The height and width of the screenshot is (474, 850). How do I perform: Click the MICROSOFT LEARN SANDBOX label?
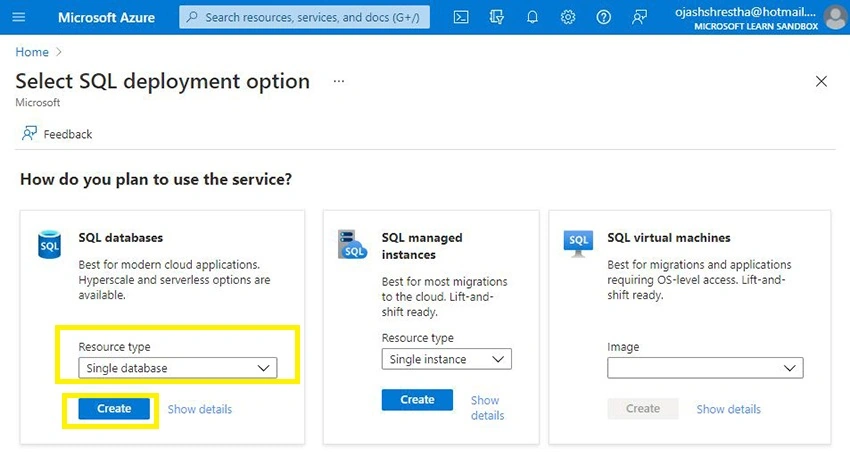[x=756, y=26]
